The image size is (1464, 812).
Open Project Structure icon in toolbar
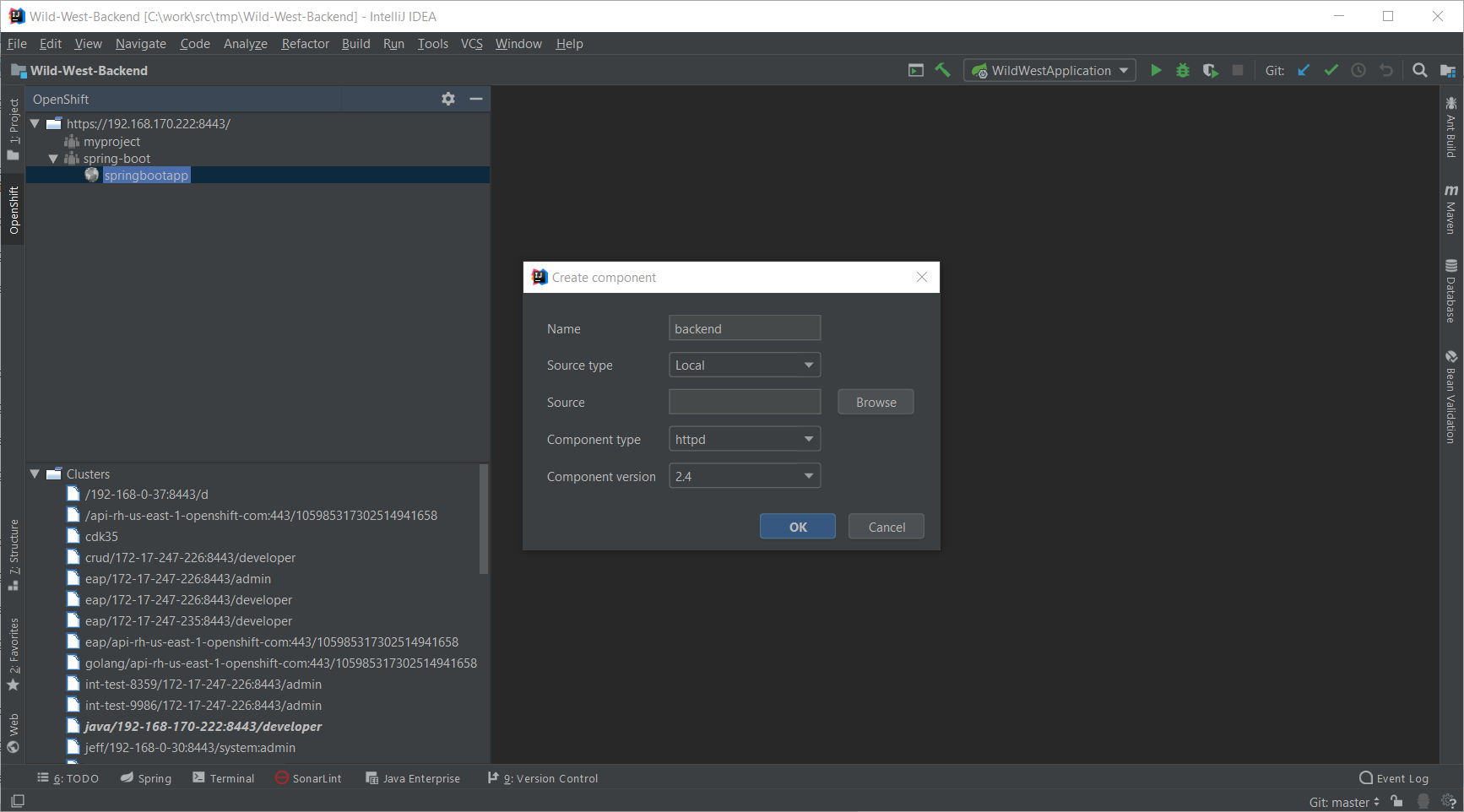(1447, 71)
